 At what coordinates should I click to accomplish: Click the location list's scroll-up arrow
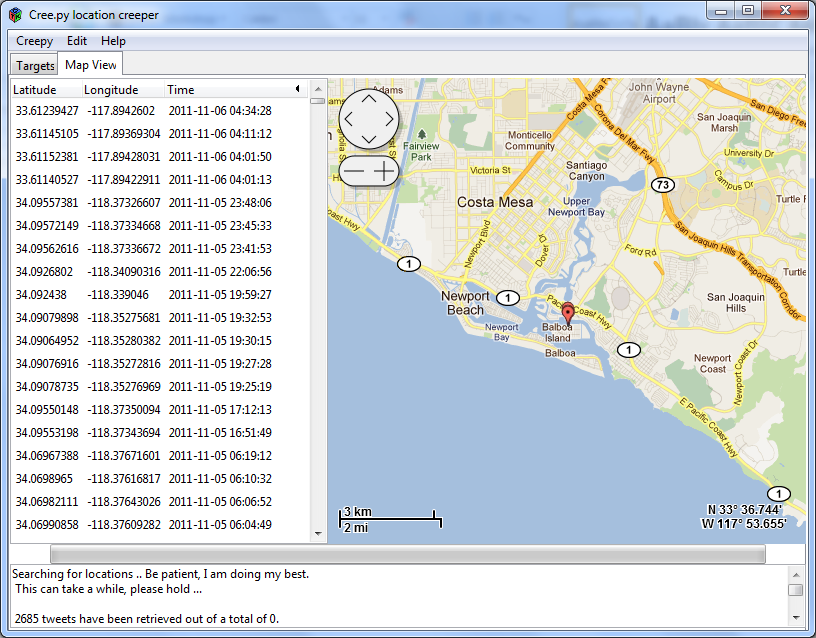coord(317,88)
